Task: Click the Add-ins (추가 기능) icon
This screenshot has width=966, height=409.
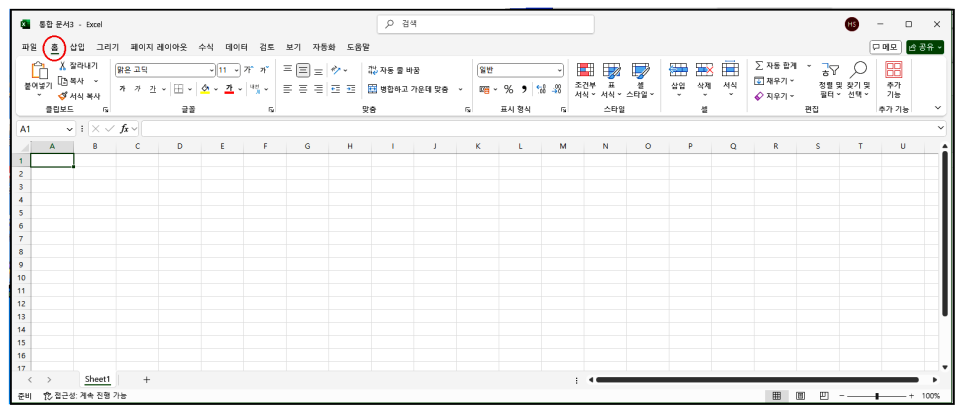Action: click(x=893, y=70)
